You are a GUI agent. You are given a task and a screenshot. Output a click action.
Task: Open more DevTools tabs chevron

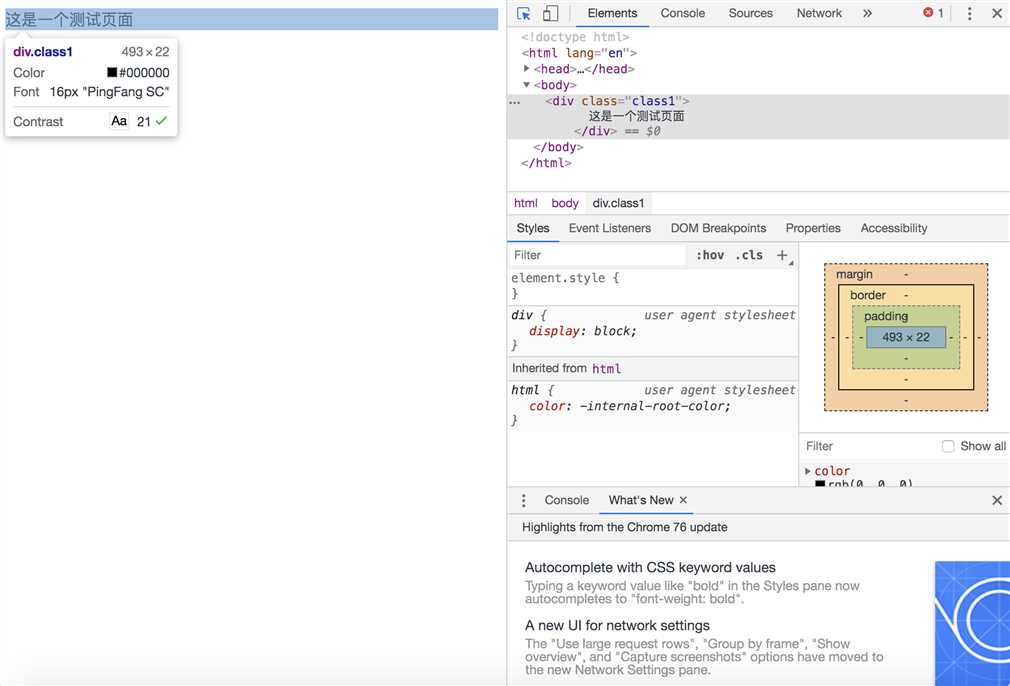coord(867,14)
